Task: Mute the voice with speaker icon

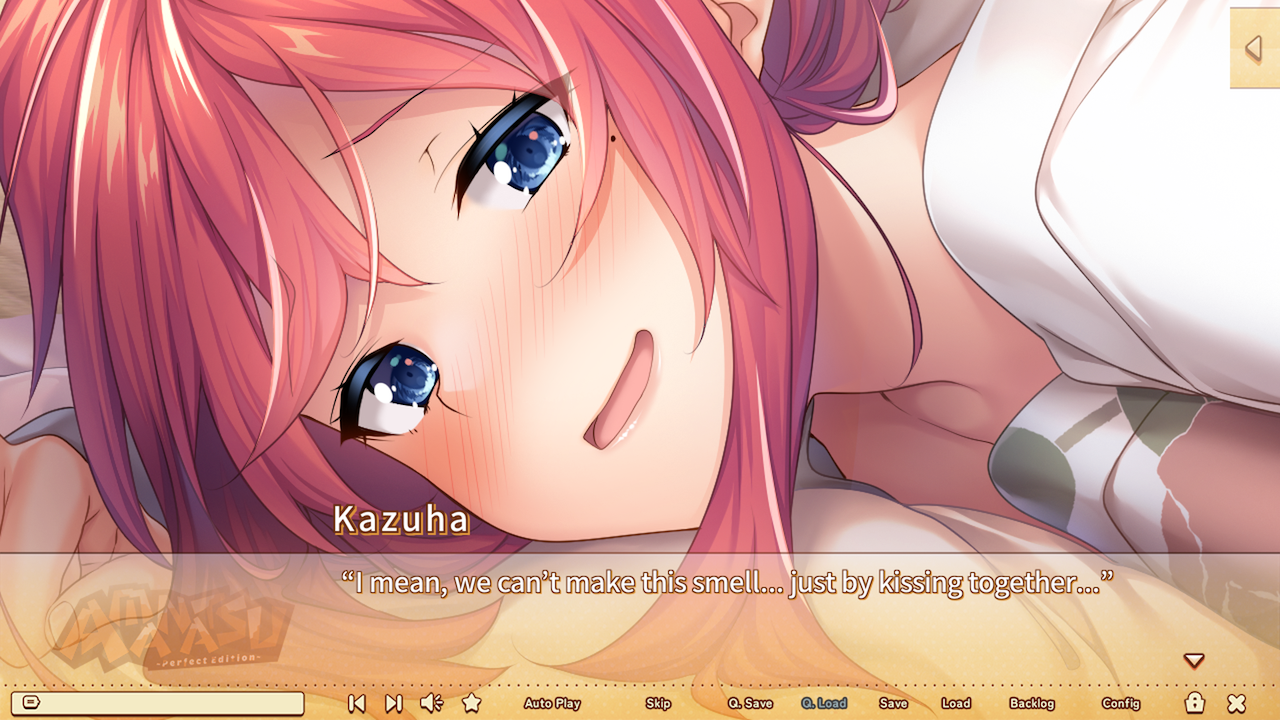Action: coord(431,703)
